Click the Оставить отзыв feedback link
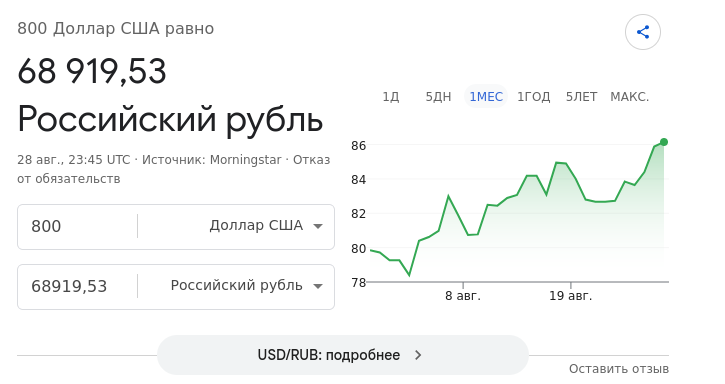725x384 pixels. 619,369
